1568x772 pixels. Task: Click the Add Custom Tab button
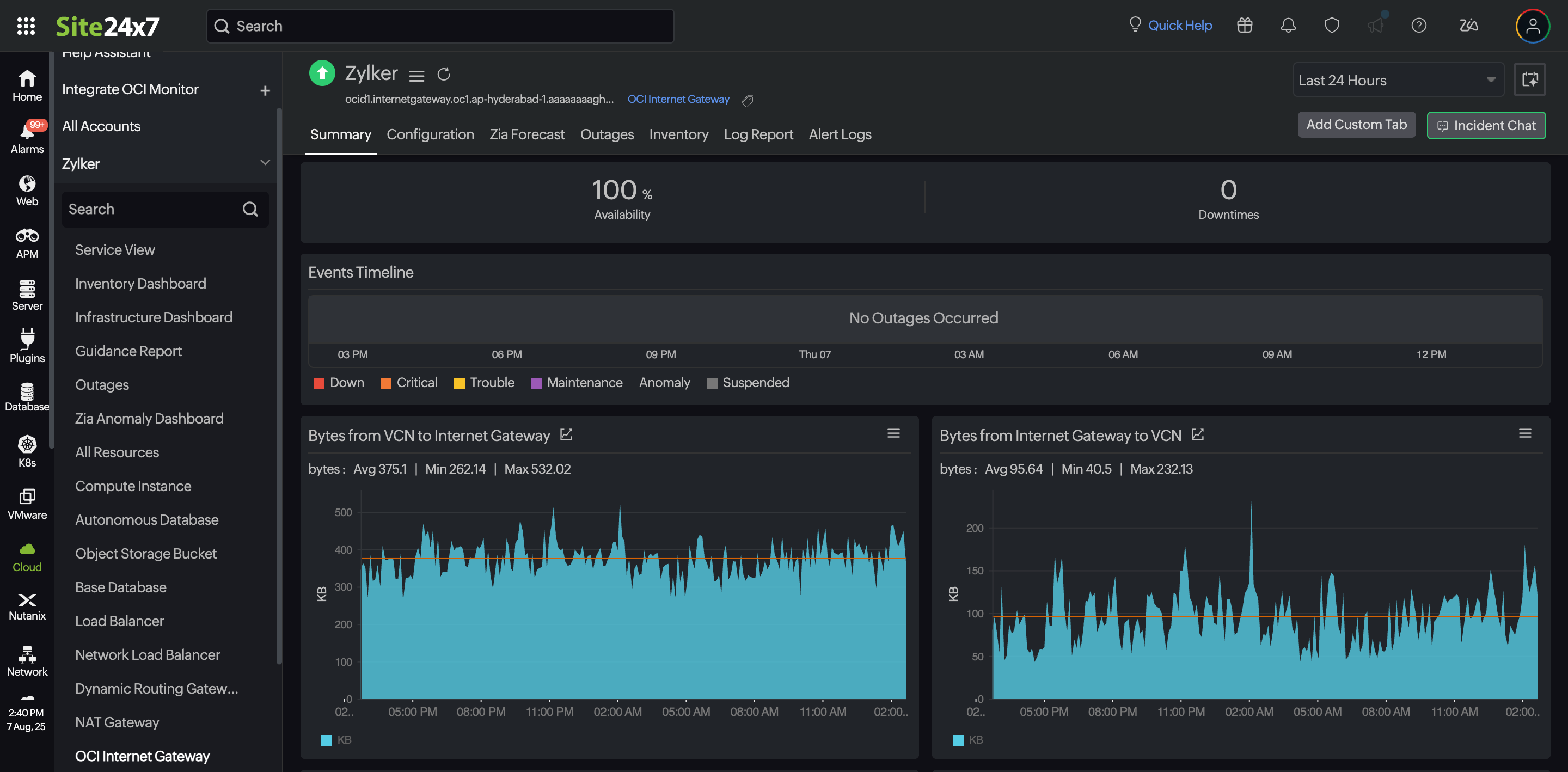[x=1356, y=124]
